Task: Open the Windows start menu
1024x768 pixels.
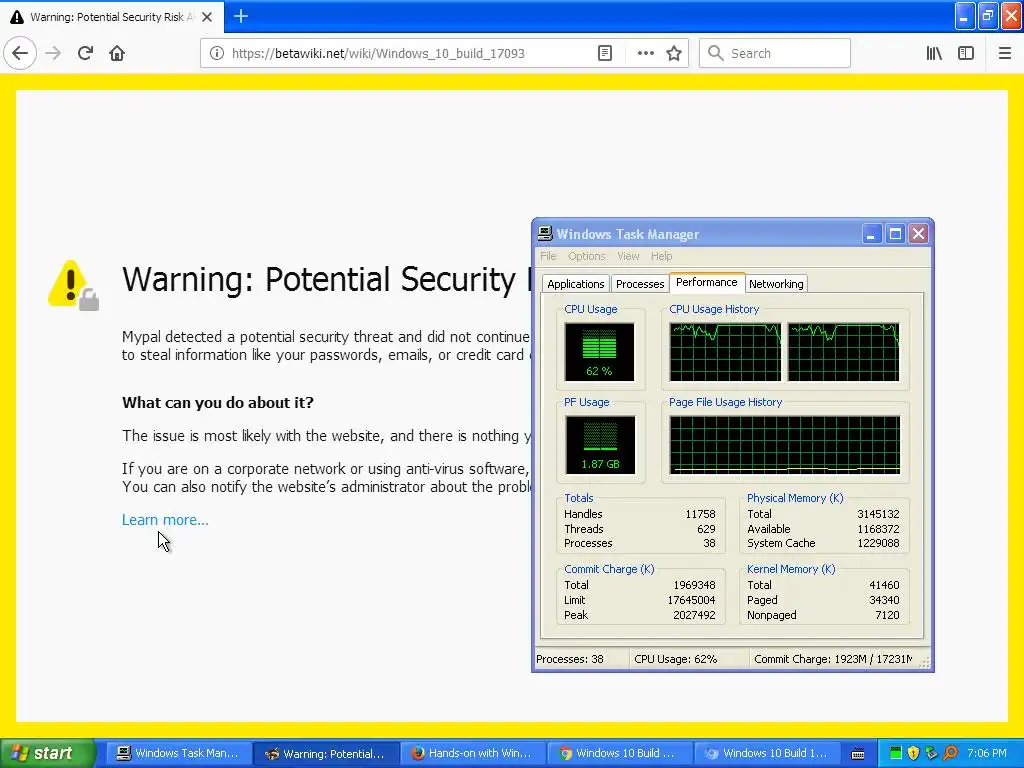Action: point(46,753)
